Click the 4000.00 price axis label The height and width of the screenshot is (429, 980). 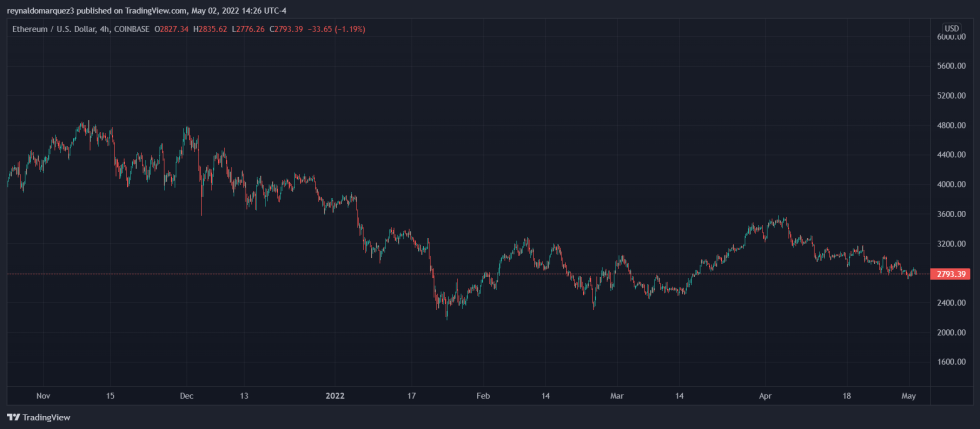[x=951, y=184]
